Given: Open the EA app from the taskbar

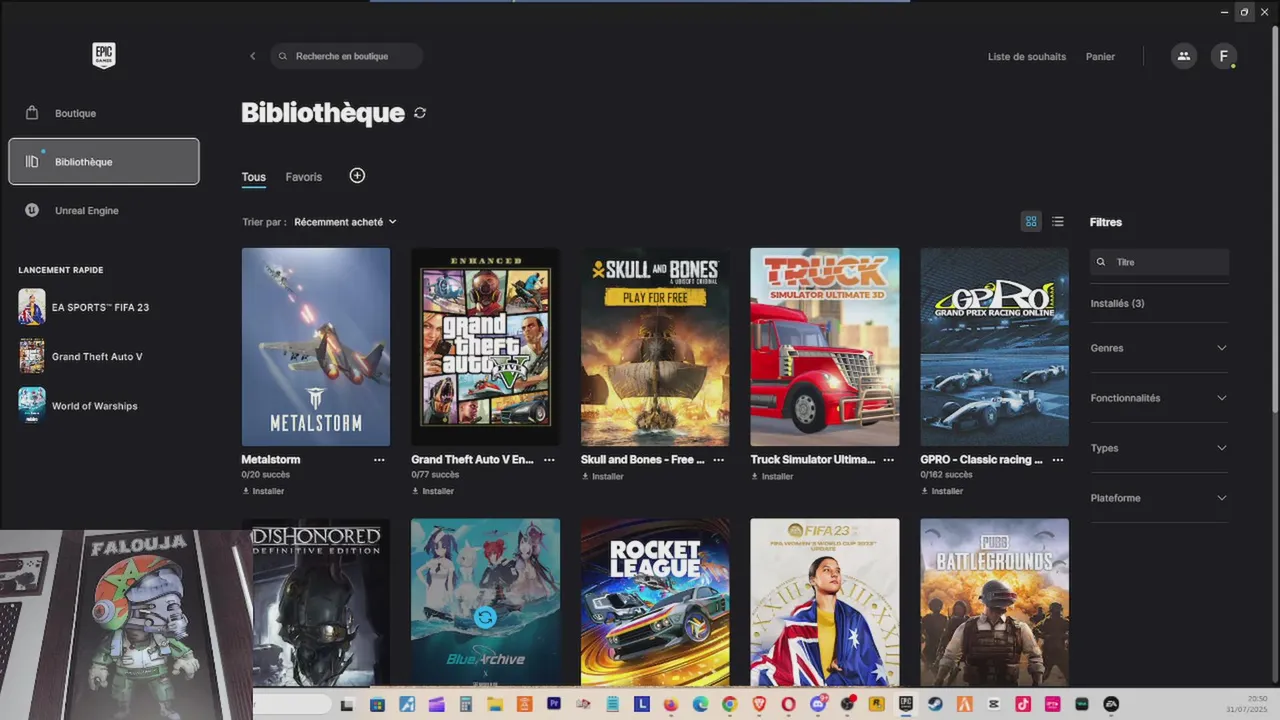Looking at the screenshot, I should (1111, 704).
